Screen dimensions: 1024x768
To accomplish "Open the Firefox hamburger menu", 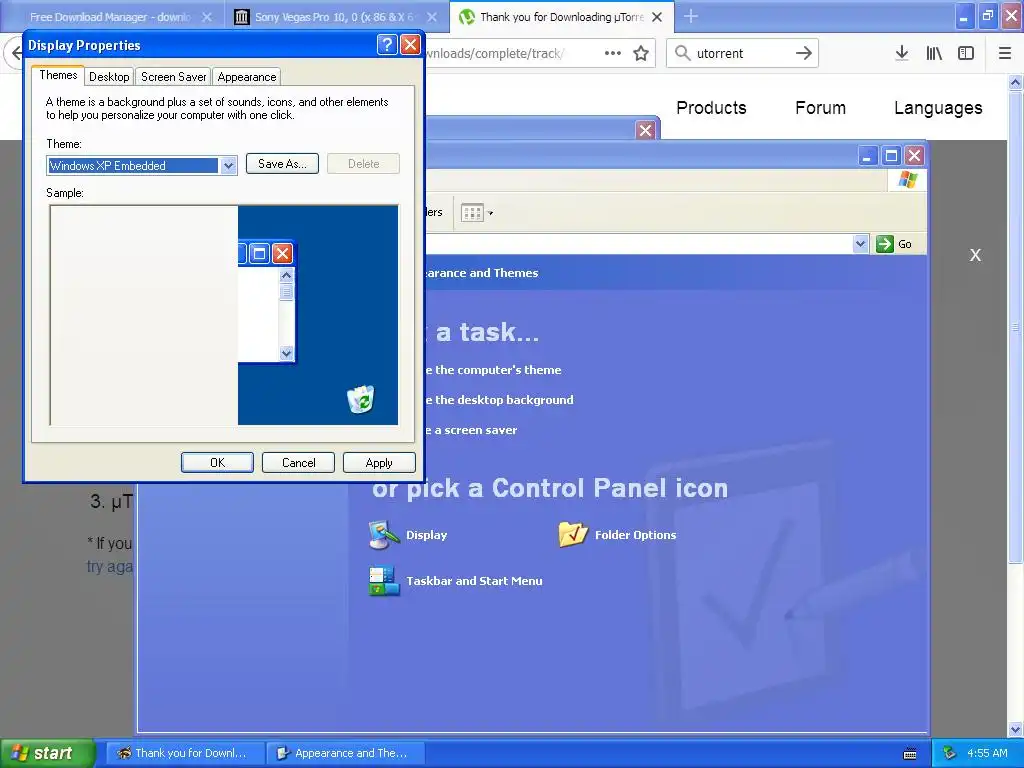I will [1005, 53].
